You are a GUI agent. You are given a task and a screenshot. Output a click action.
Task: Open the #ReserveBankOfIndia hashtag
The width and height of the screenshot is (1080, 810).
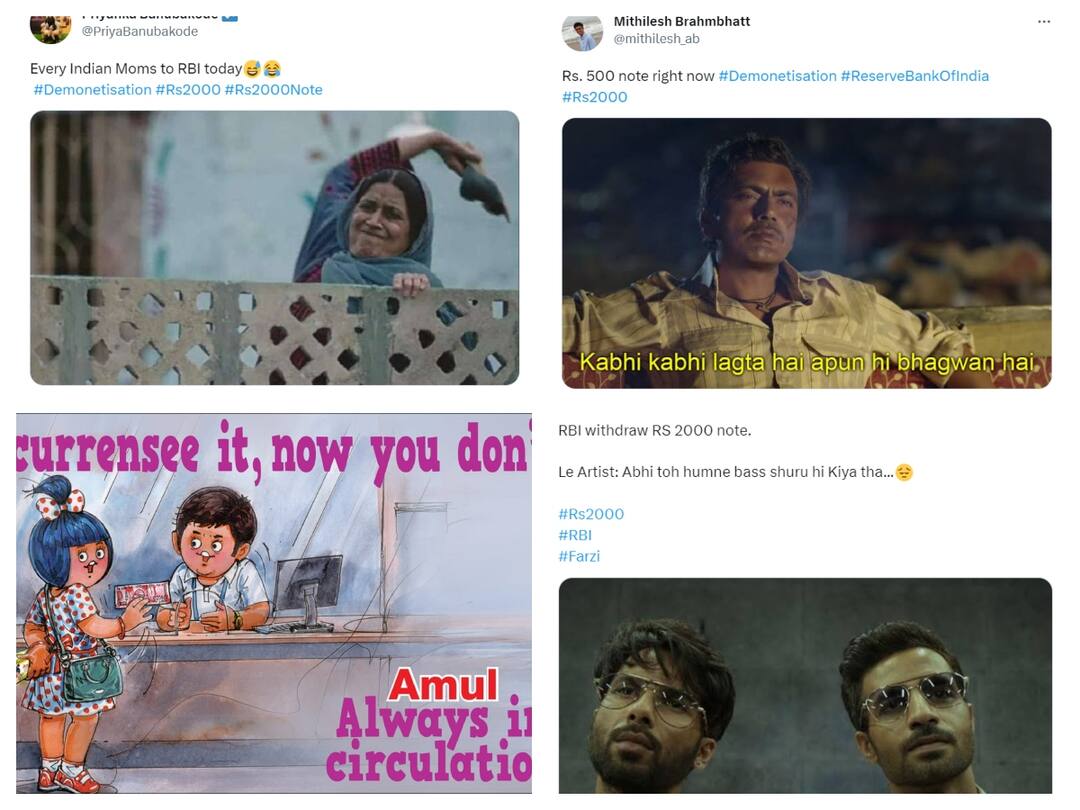(914, 76)
